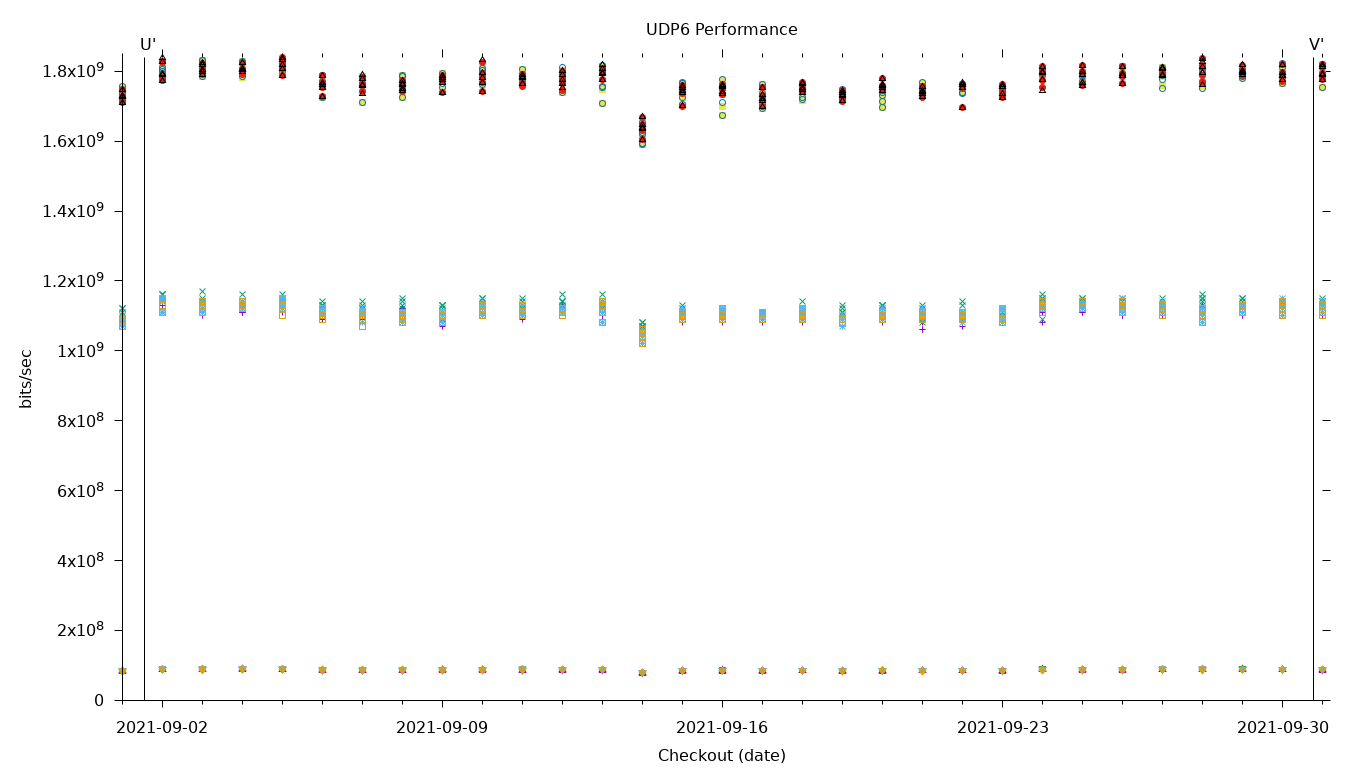Click the 1.4x10^9 y-axis value
The image size is (1360, 768).
71,210
